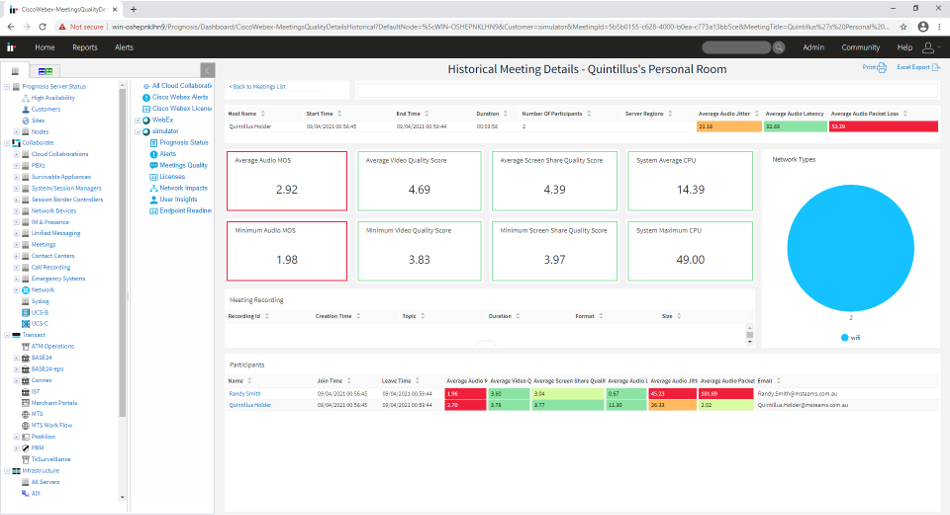Collapse the Prognosis Server Status node
Viewport: 950px width, 515px height.
tap(5, 86)
